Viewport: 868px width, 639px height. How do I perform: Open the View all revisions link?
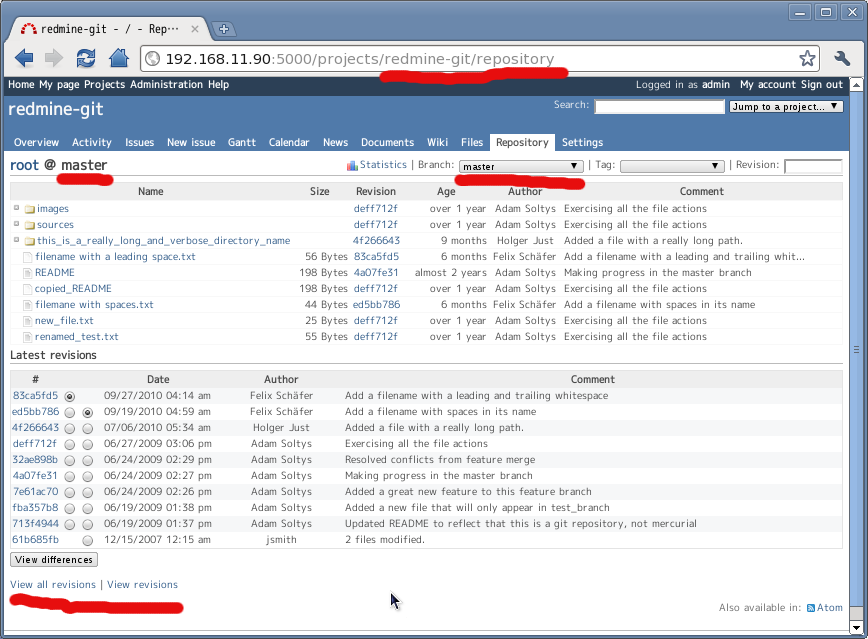point(53,585)
